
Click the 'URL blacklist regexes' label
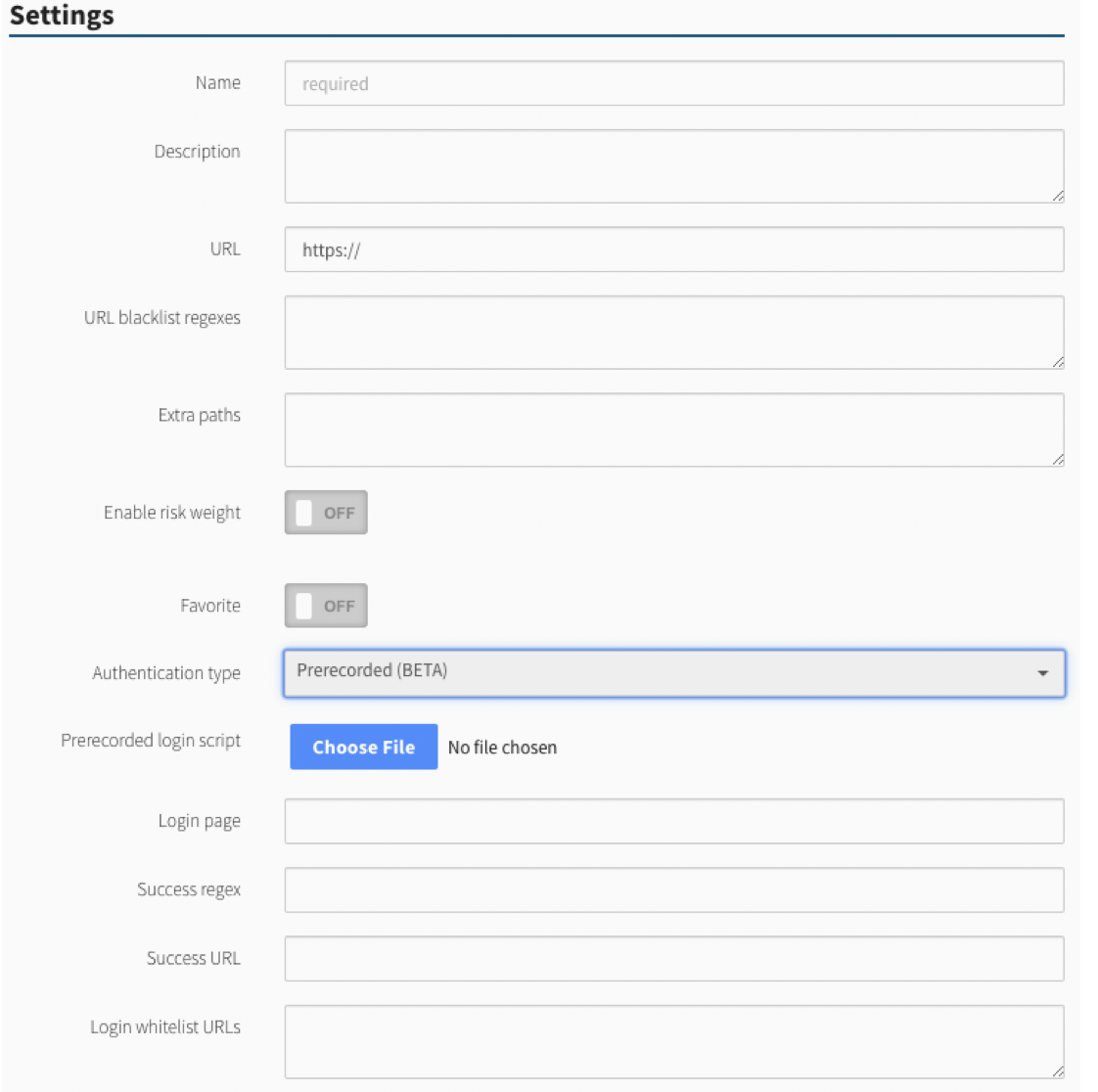162,318
